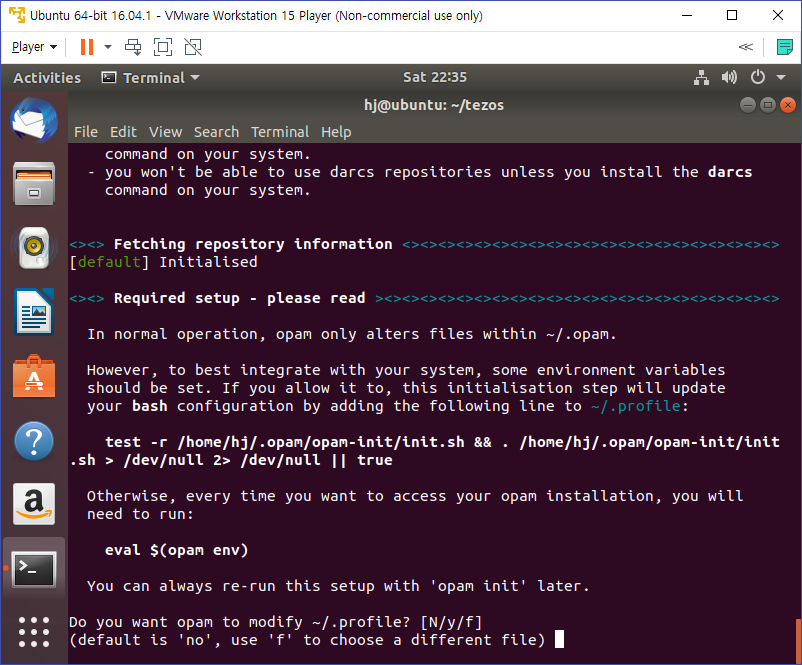
Task: Launch the Amazon dock icon
Action: (x=34, y=504)
